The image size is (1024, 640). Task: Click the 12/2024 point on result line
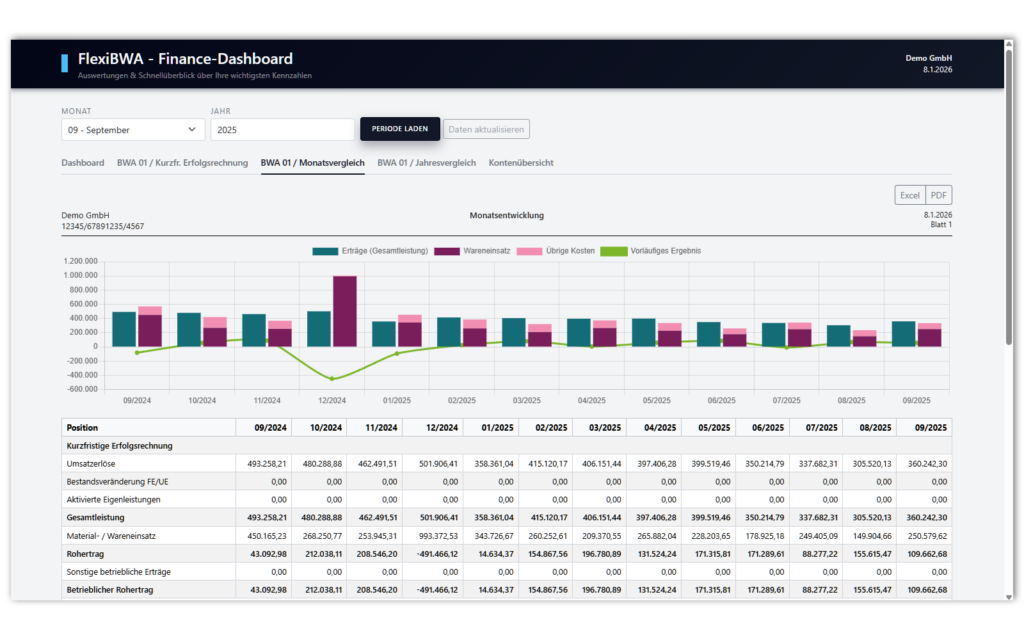pyautogui.click(x=332, y=379)
